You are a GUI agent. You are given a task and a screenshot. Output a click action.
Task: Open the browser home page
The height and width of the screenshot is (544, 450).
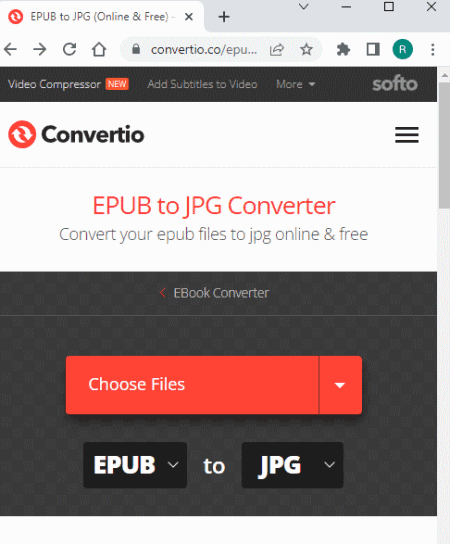point(99,49)
